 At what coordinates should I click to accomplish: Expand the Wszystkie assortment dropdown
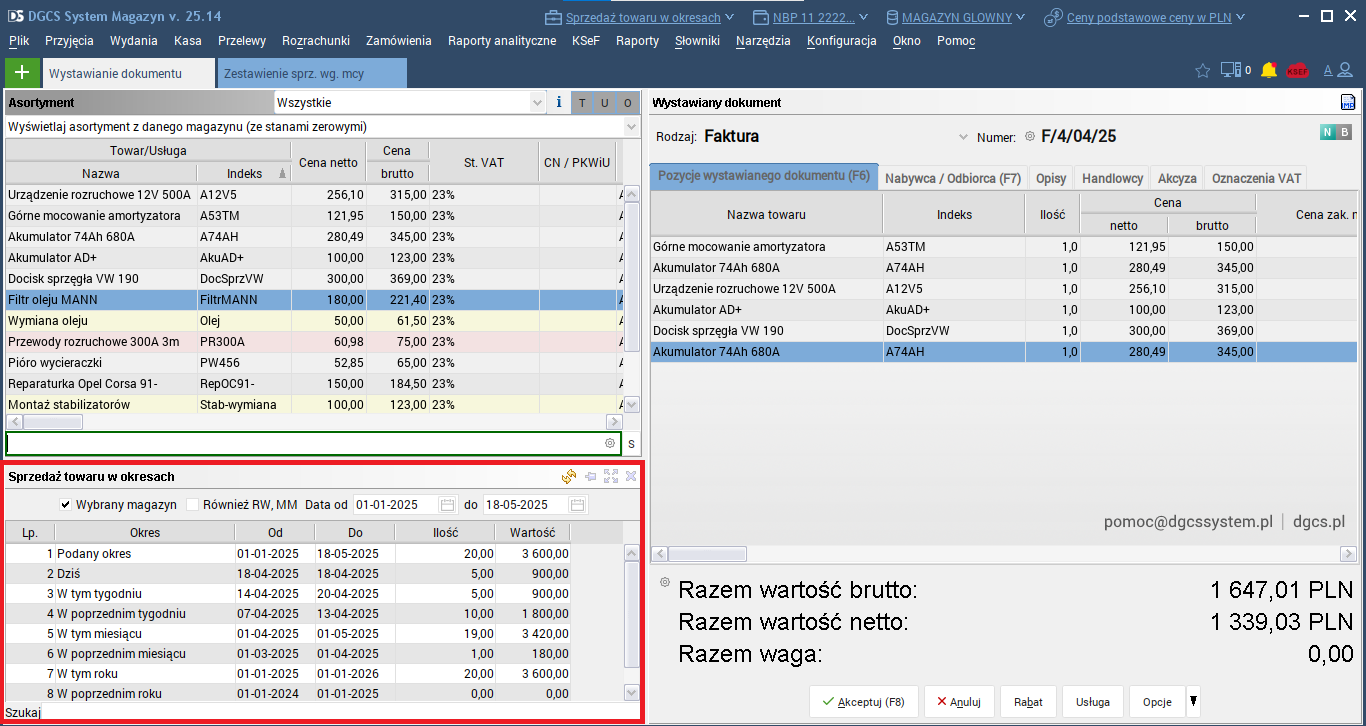click(537, 102)
